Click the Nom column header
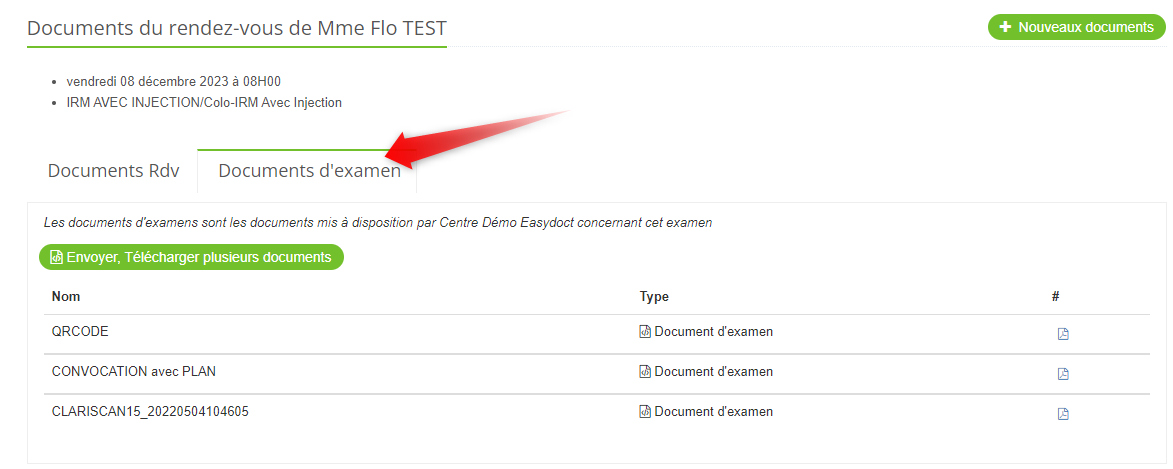This screenshot has height=469, width=1173. tap(66, 296)
